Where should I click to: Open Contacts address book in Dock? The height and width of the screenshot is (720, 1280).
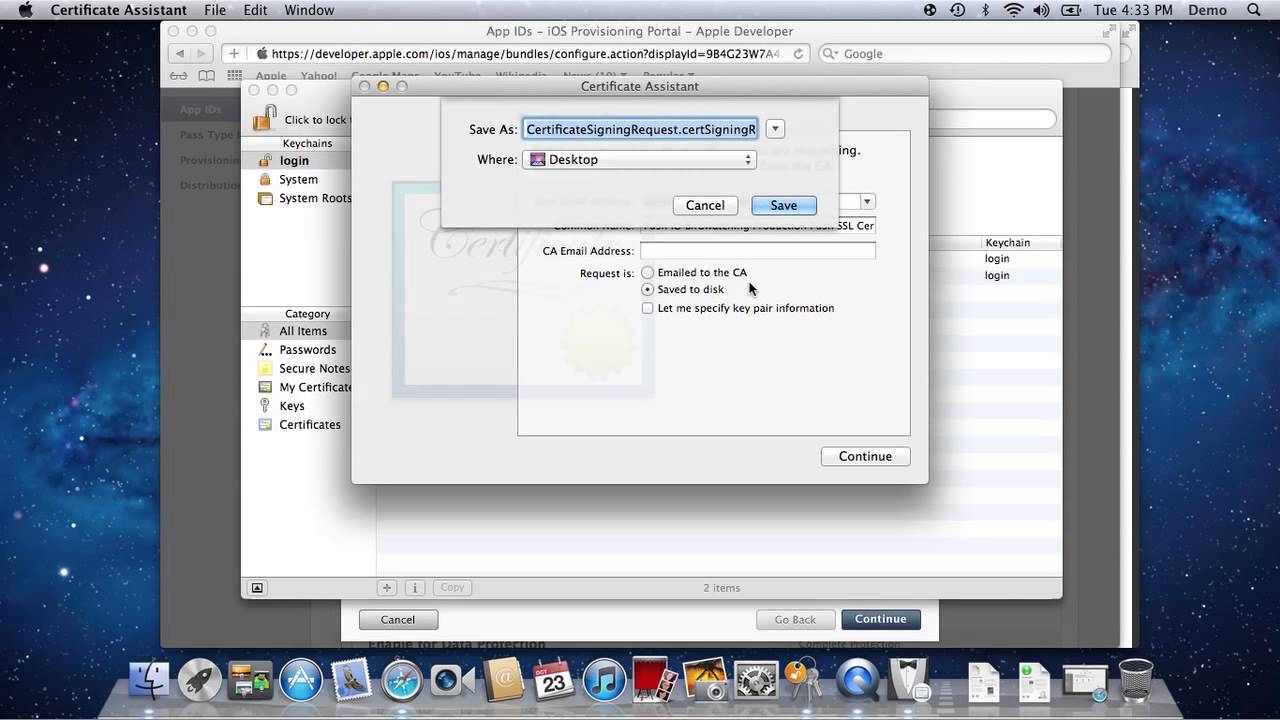click(x=505, y=681)
